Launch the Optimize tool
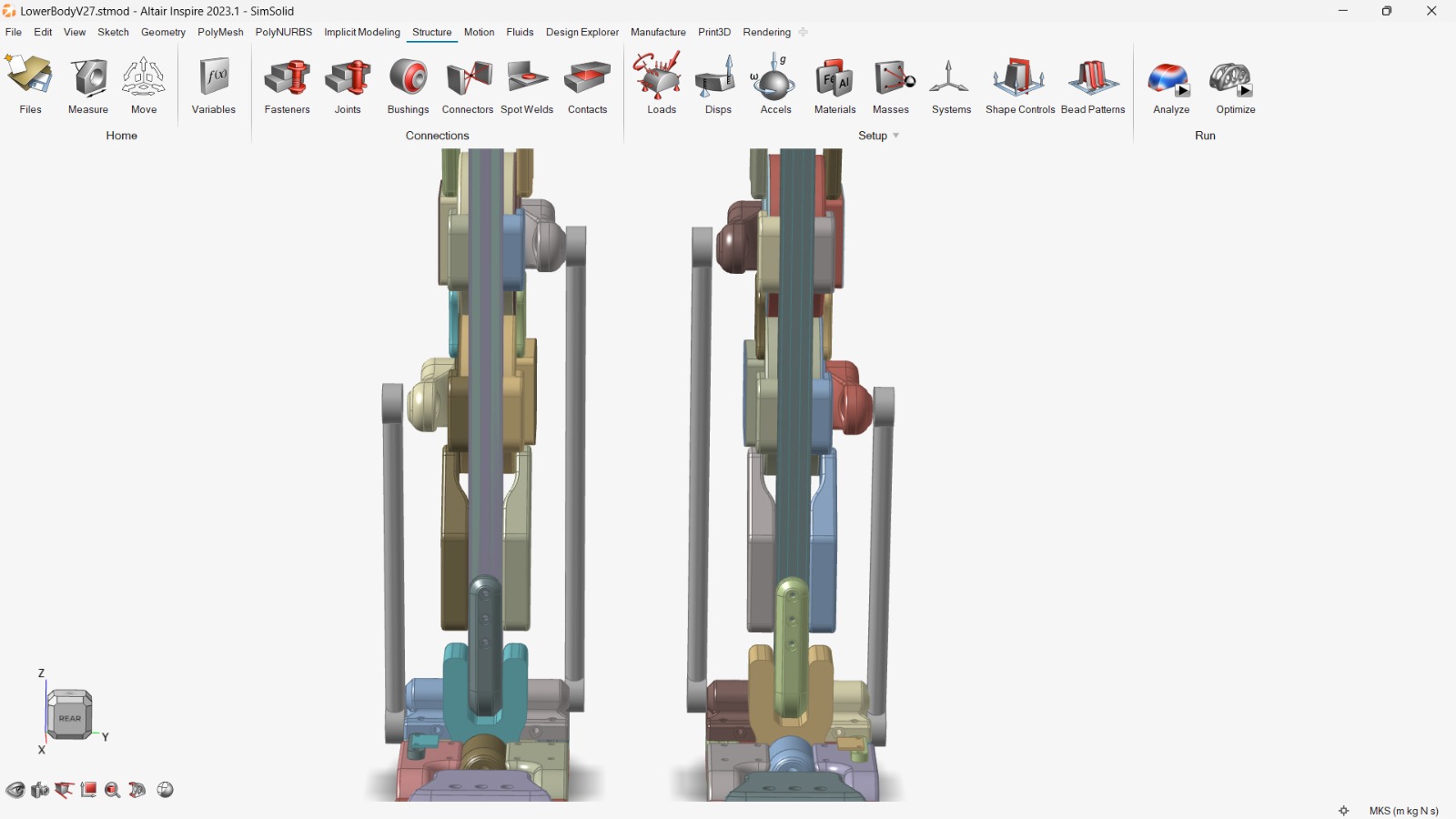This screenshot has width=1456, height=819. [x=1235, y=85]
